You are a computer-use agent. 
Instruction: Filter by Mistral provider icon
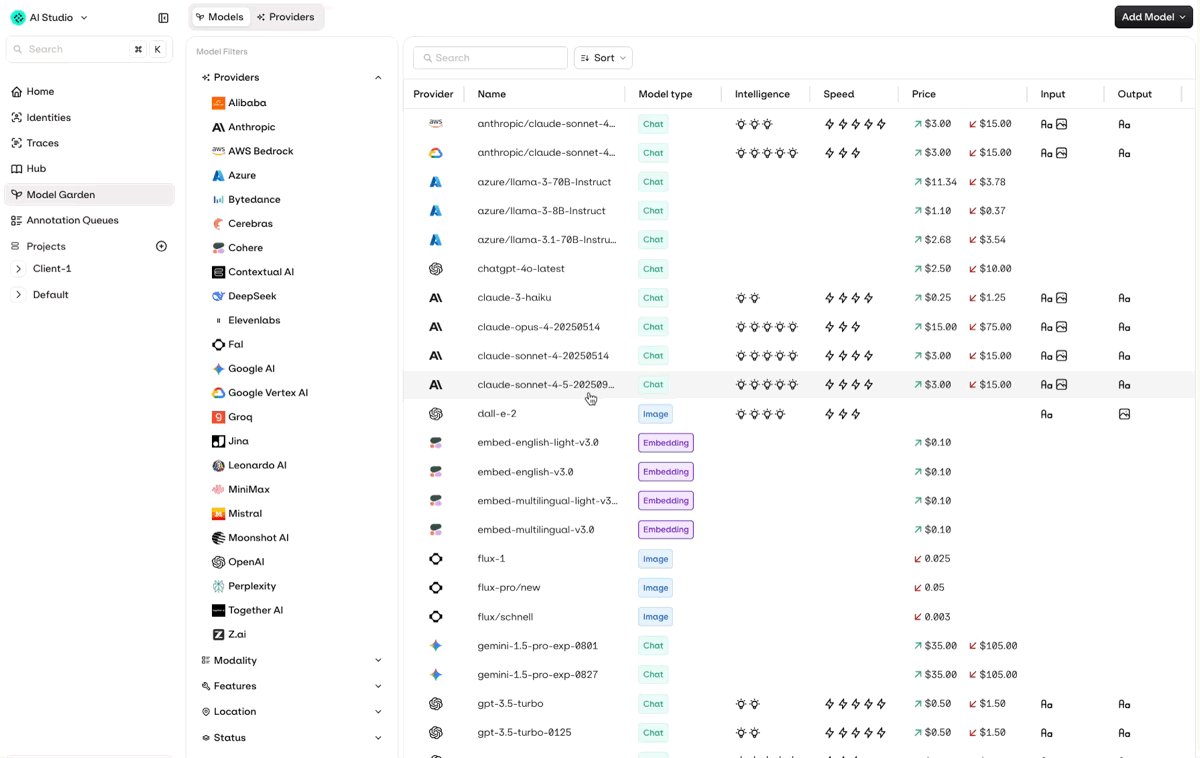(x=218, y=514)
